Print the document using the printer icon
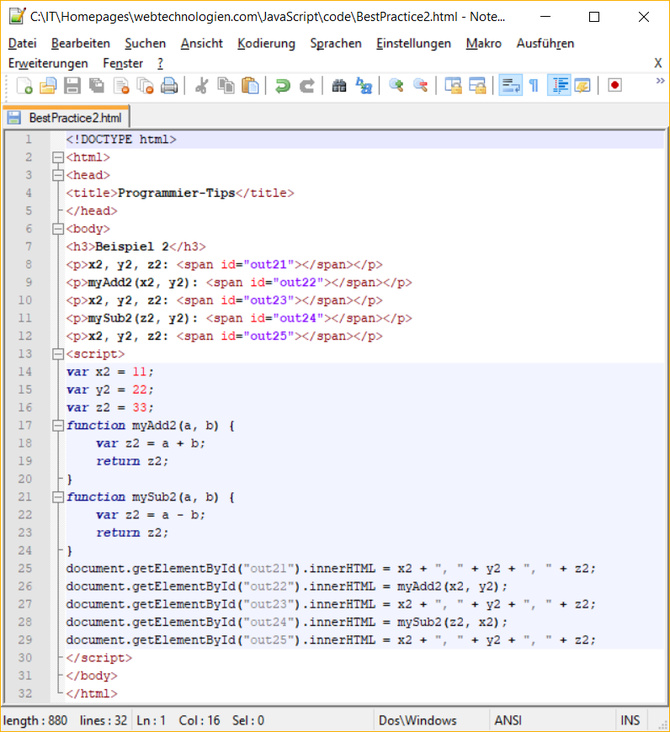This screenshot has height=732, width=670. click(x=169, y=86)
